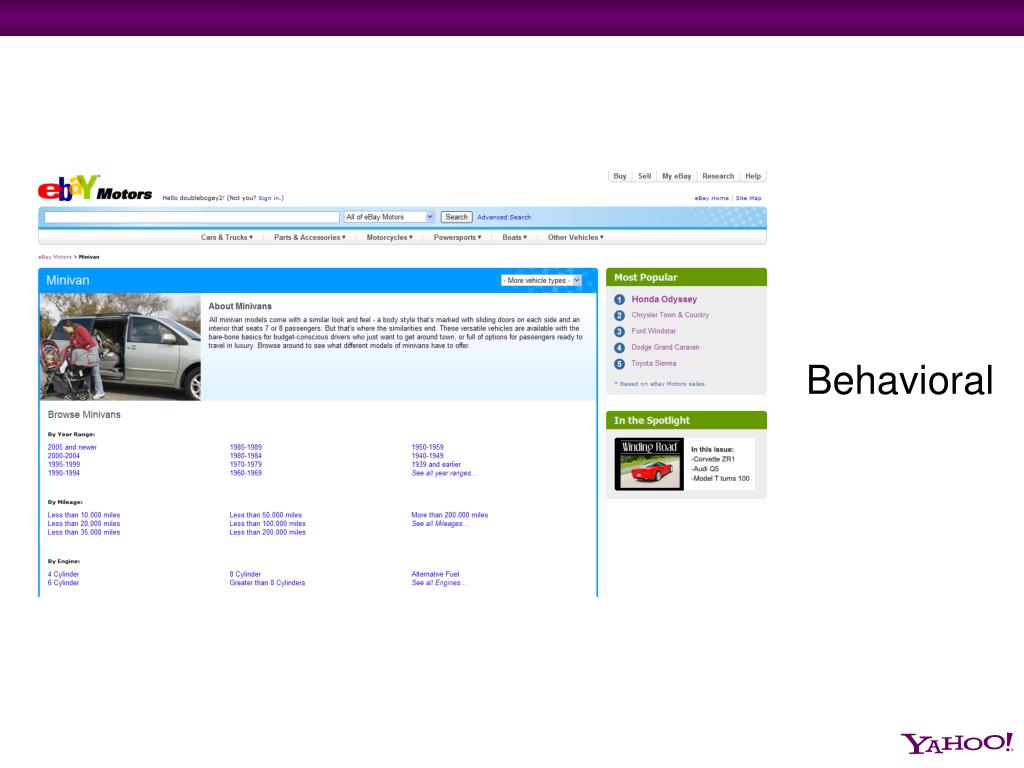Expand the Other Vehicles menu

[x=575, y=238]
